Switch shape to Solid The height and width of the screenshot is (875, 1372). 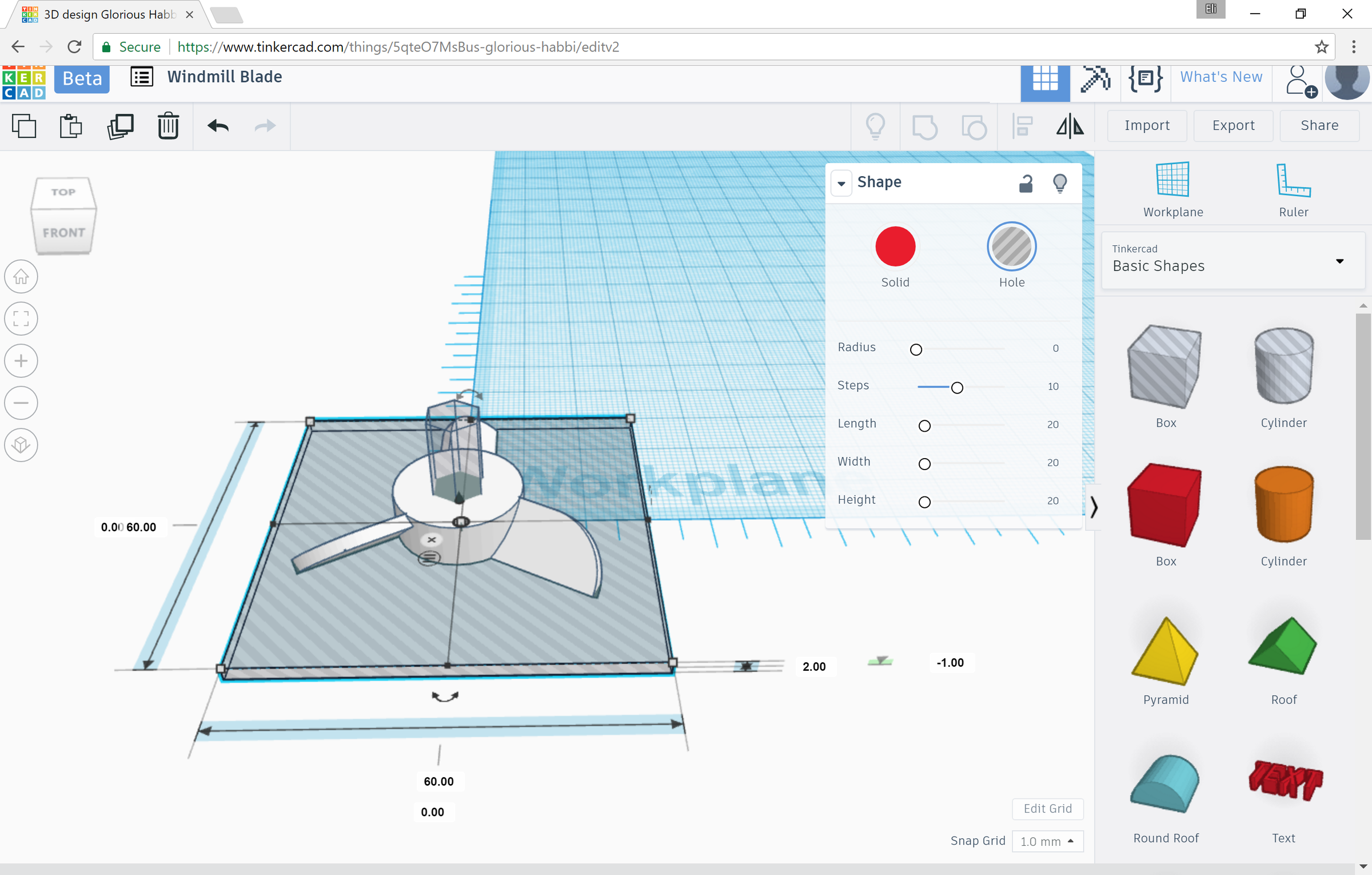click(895, 246)
